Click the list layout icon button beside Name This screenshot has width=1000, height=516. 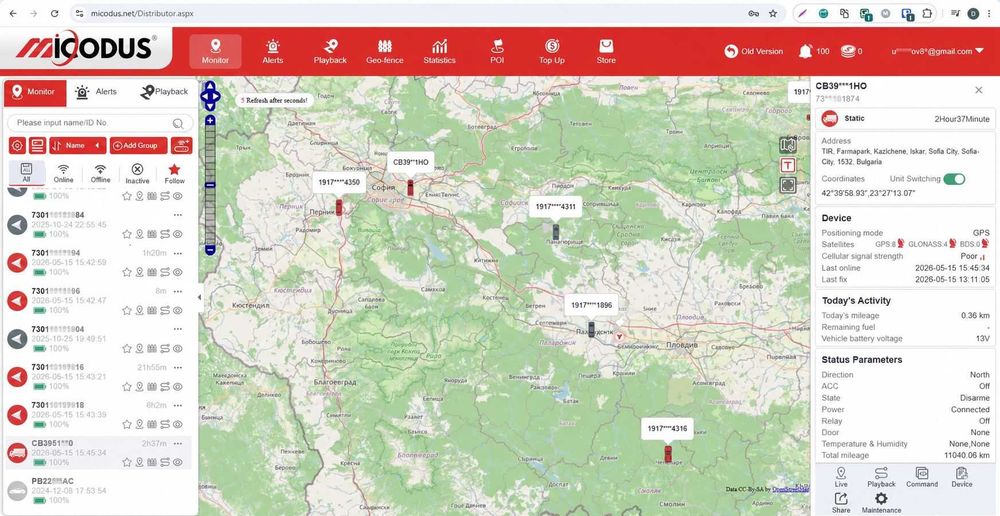[37, 145]
